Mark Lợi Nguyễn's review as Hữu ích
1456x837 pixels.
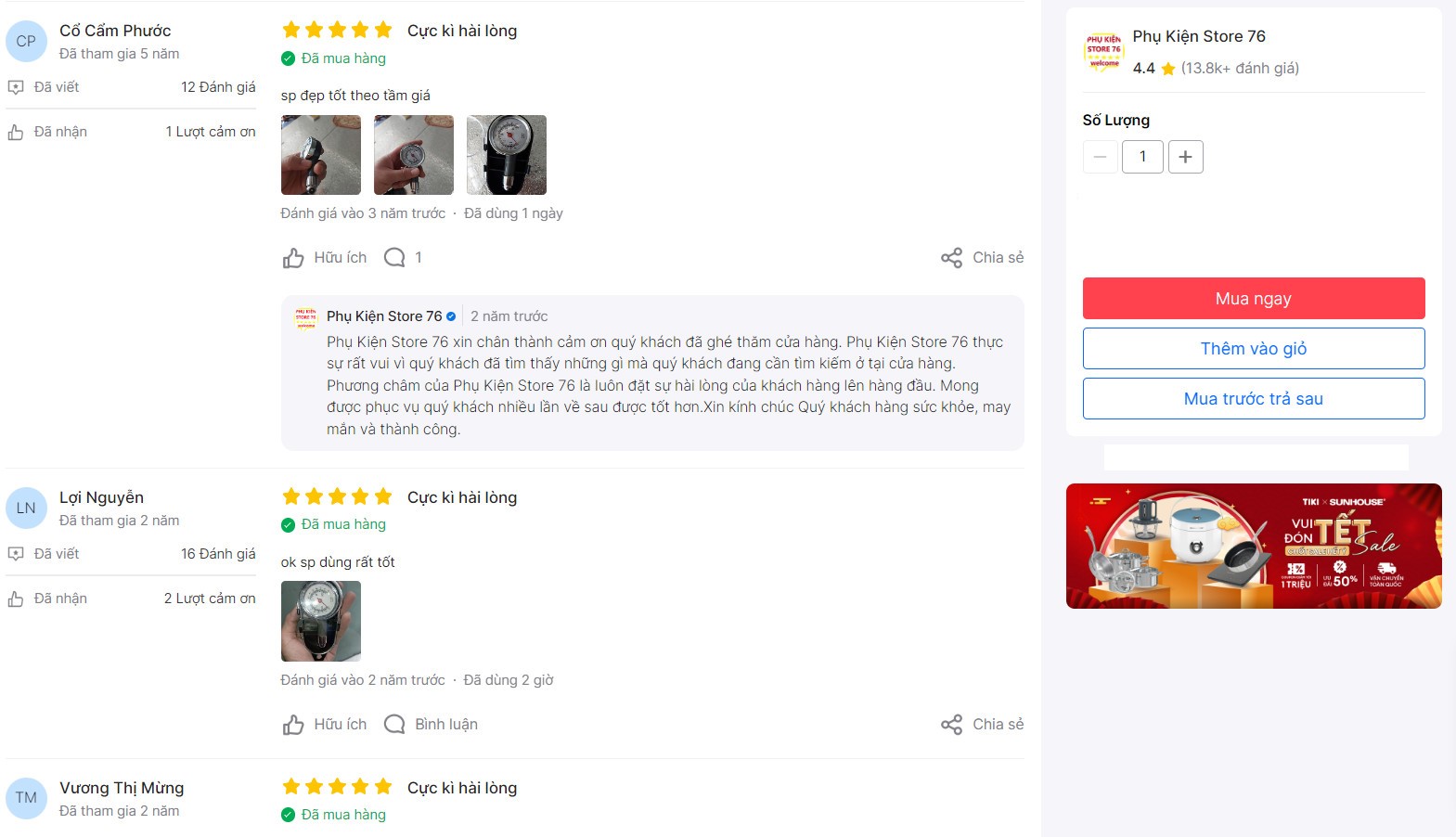point(324,725)
